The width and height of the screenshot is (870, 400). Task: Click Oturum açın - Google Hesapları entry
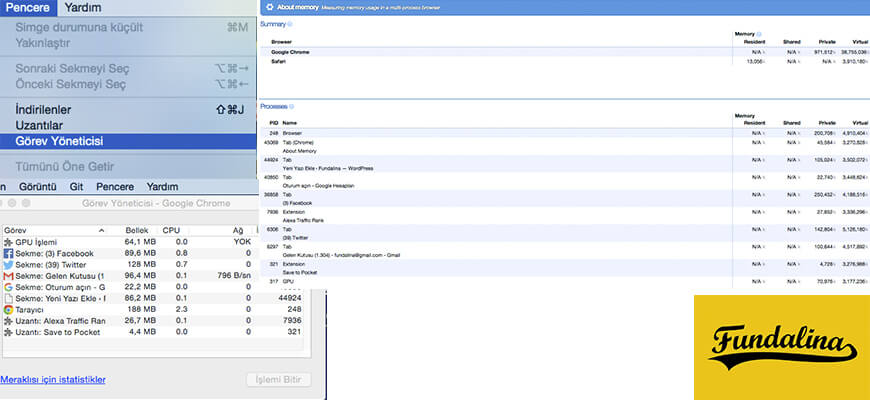click(318, 185)
